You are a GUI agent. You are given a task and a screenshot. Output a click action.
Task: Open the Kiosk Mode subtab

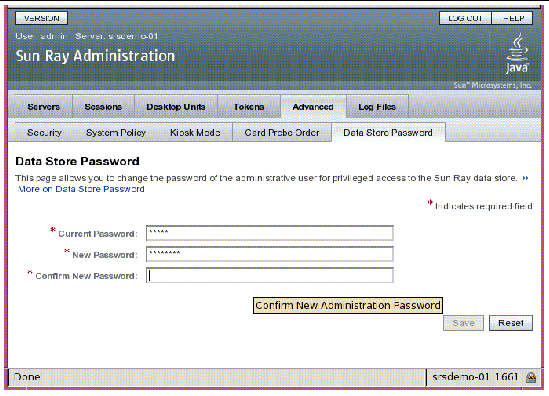[x=195, y=133]
